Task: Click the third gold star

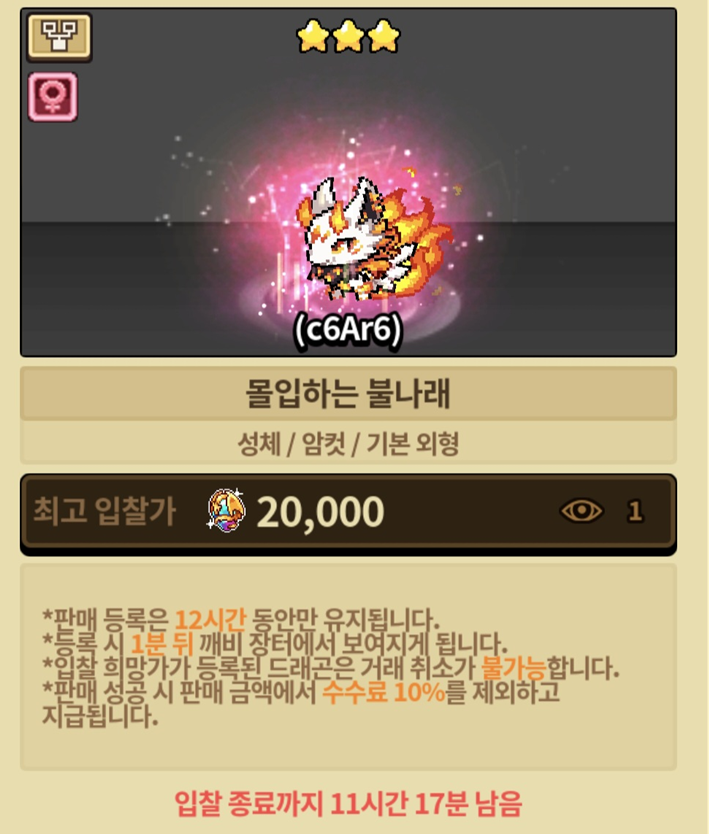Action: coord(383,37)
